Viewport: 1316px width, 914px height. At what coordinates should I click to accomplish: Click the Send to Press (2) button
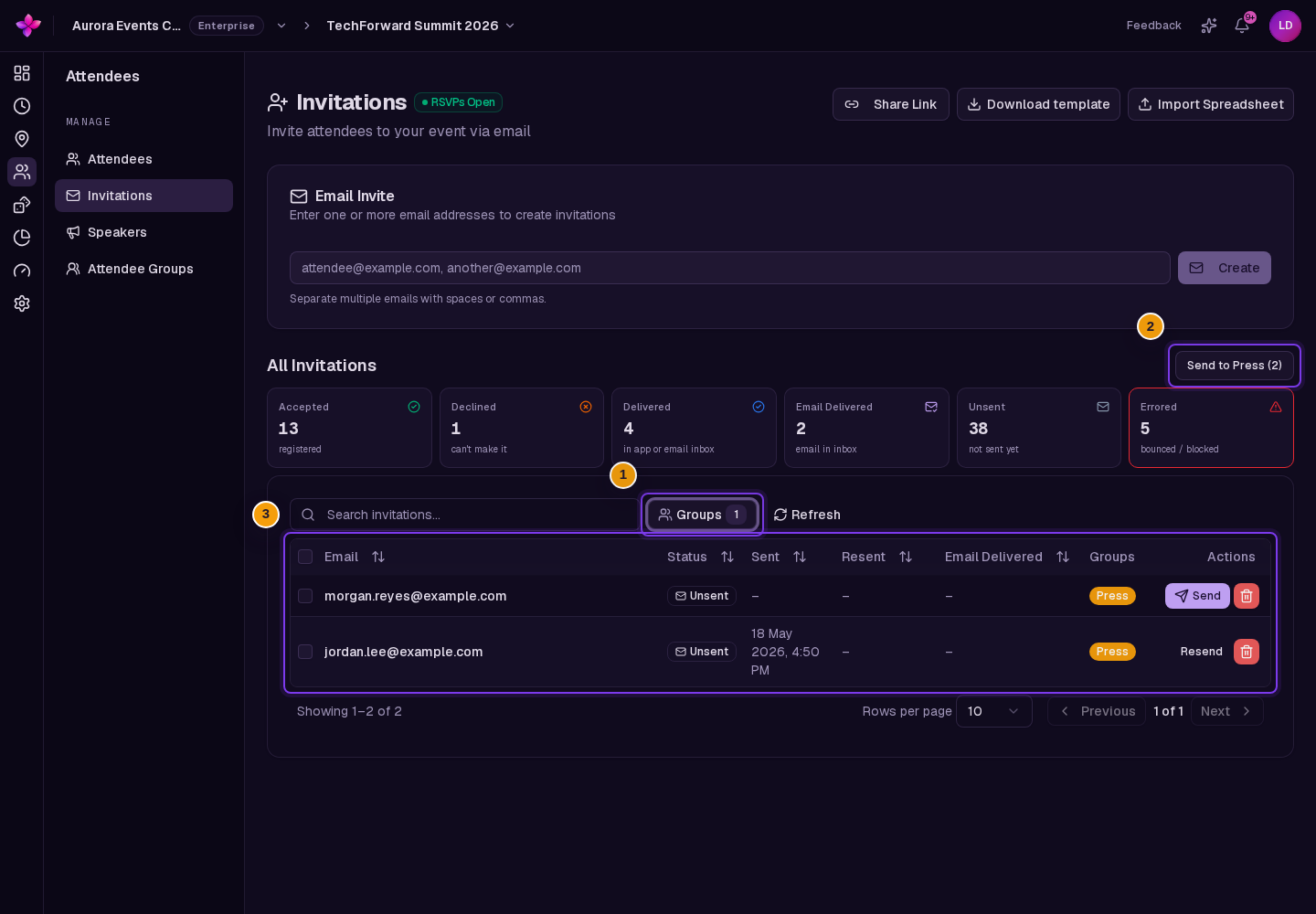pos(1235,366)
